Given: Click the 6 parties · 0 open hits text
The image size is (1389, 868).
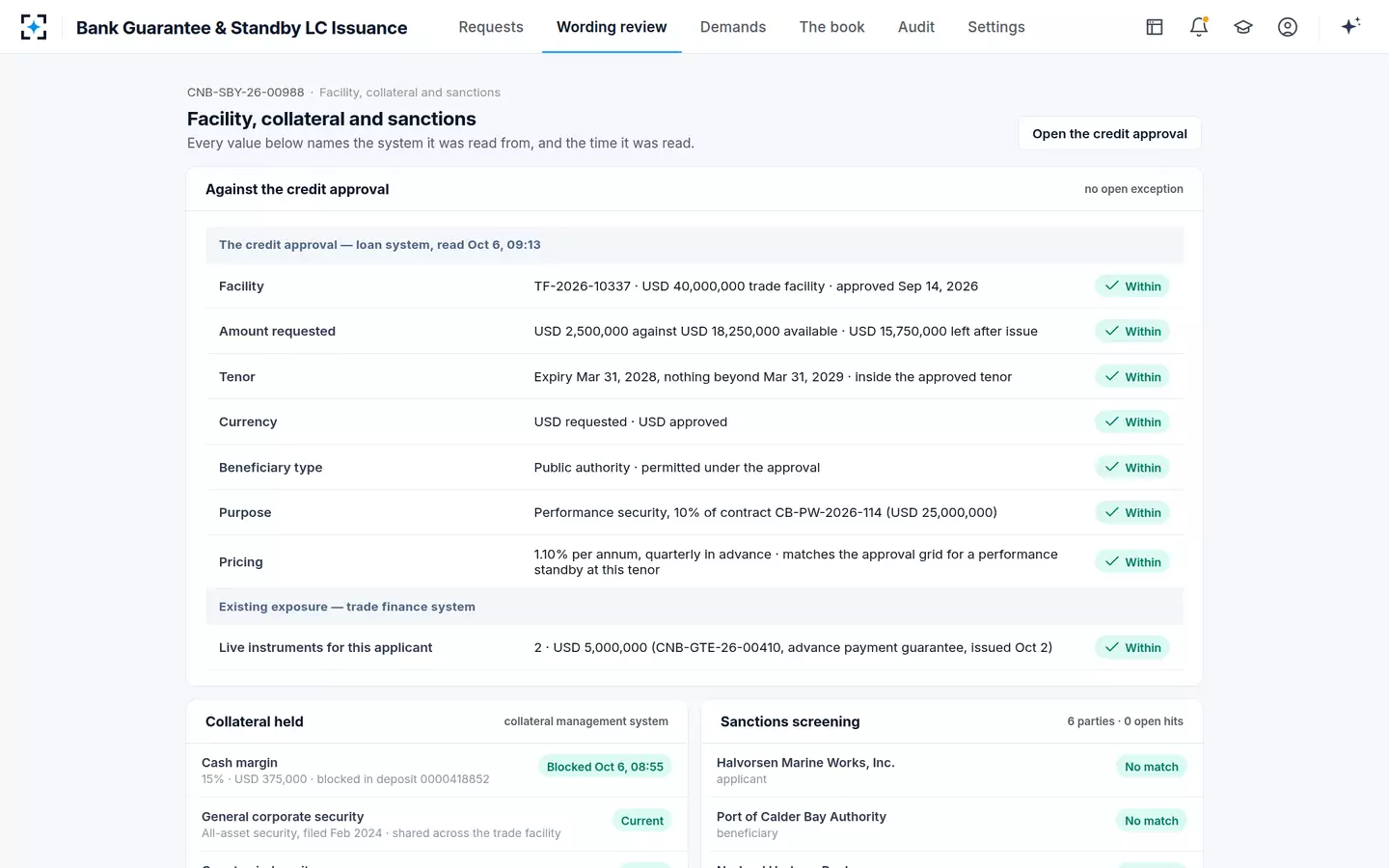Looking at the screenshot, I should point(1125,721).
